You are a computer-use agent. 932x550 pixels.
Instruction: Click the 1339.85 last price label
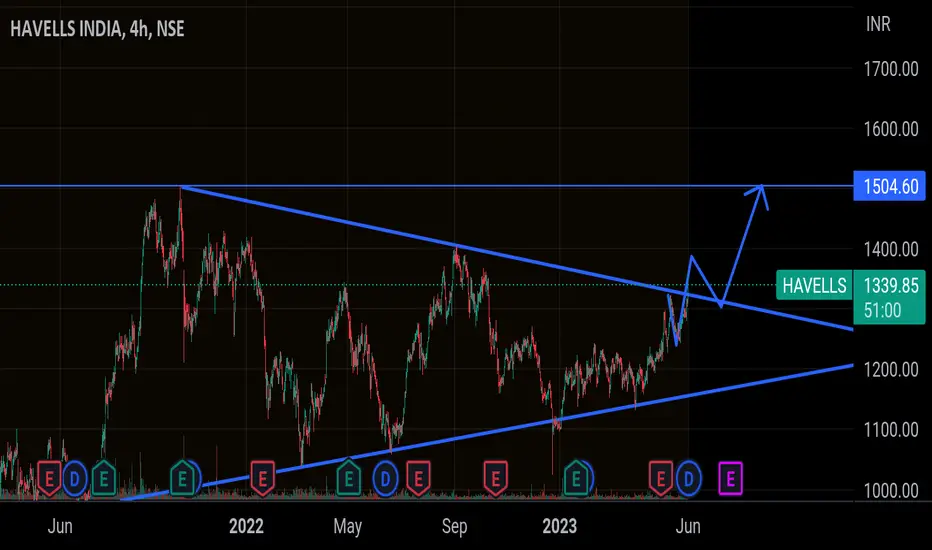pyautogui.click(x=890, y=285)
